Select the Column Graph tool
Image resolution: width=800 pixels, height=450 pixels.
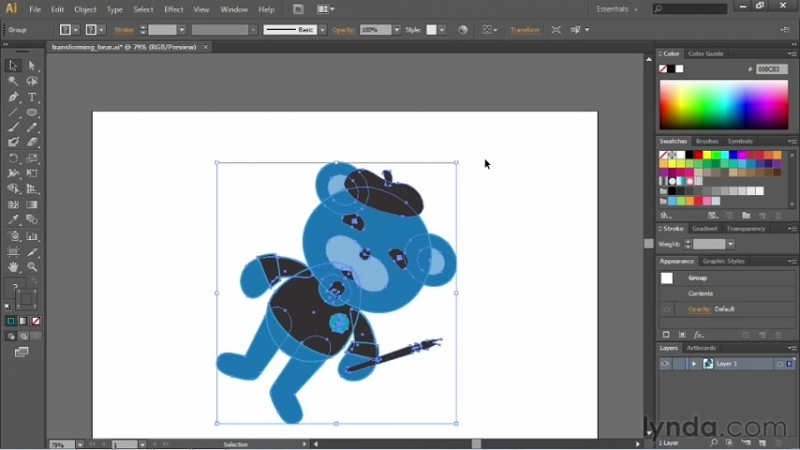32,236
